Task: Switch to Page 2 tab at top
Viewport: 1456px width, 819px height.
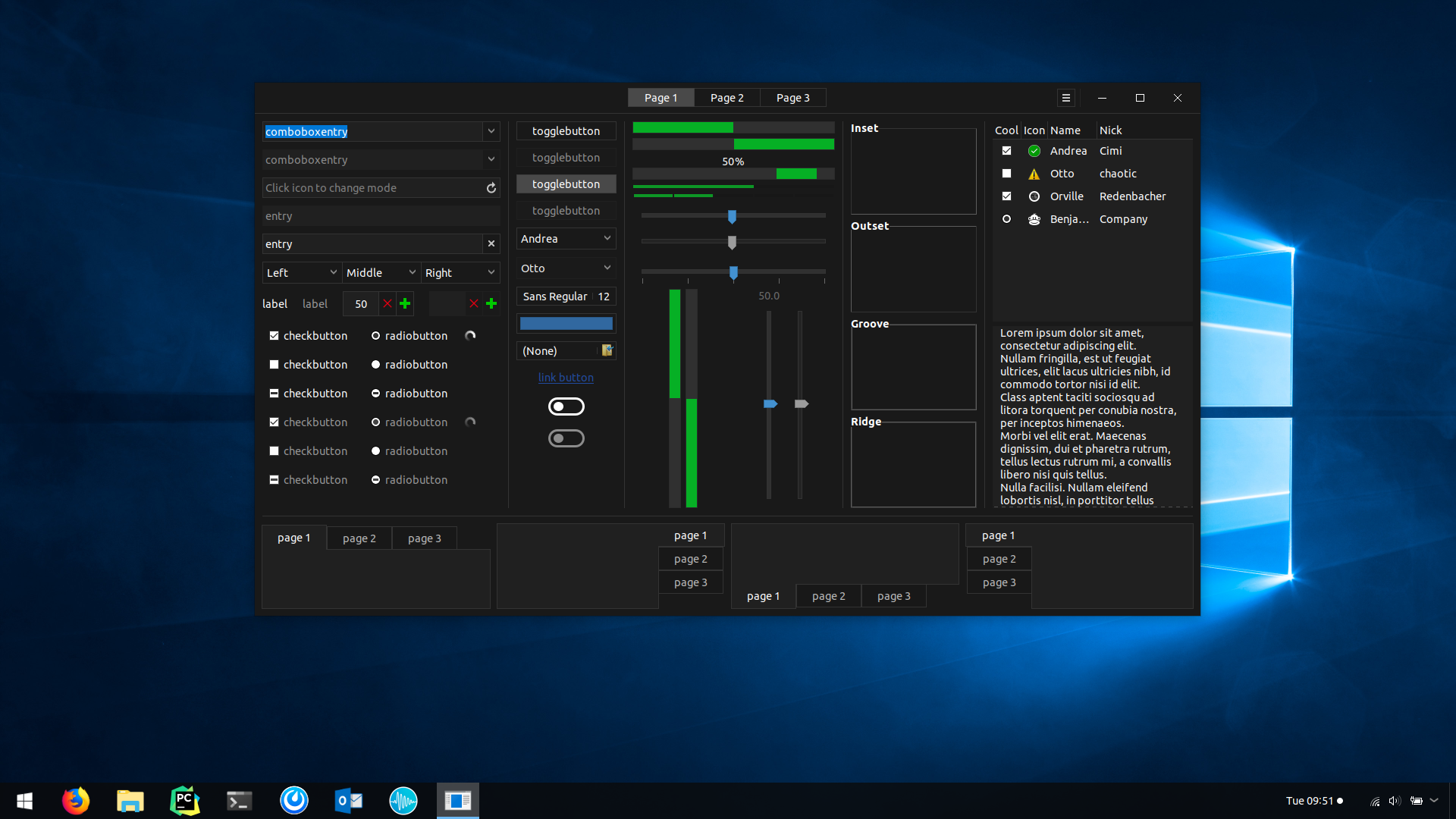Action: point(728,97)
